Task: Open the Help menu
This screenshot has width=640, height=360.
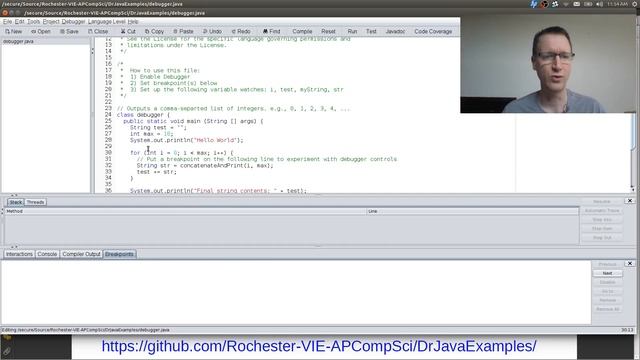Action: click(x=133, y=22)
